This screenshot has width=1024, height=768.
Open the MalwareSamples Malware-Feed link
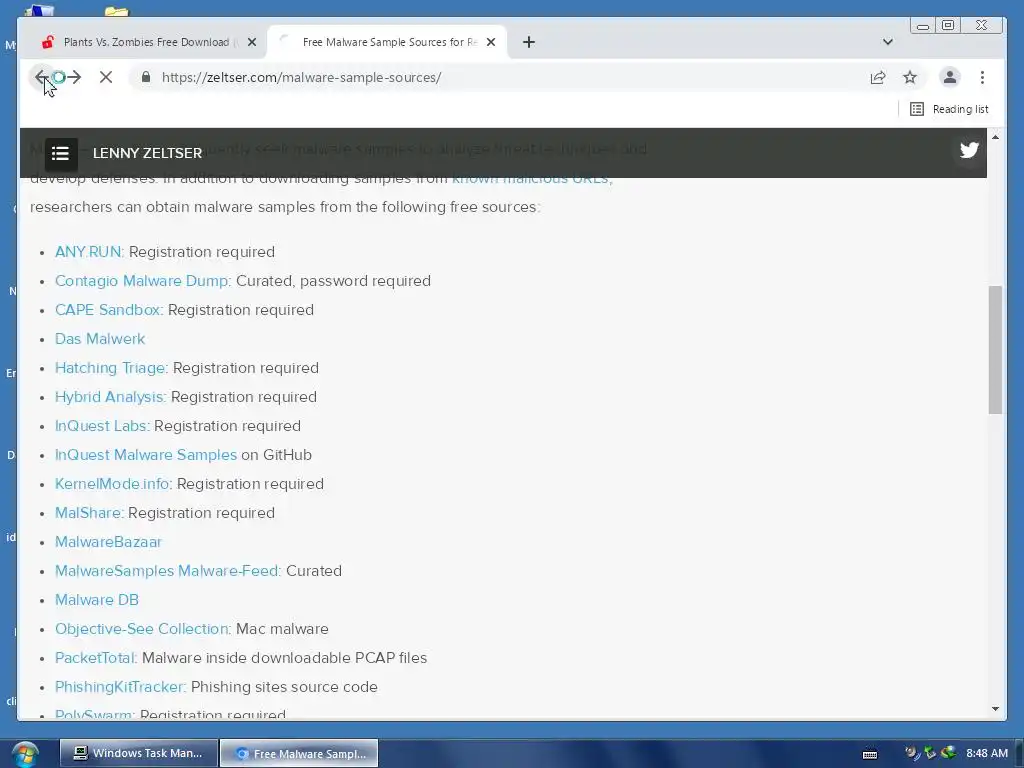coord(167,571)
